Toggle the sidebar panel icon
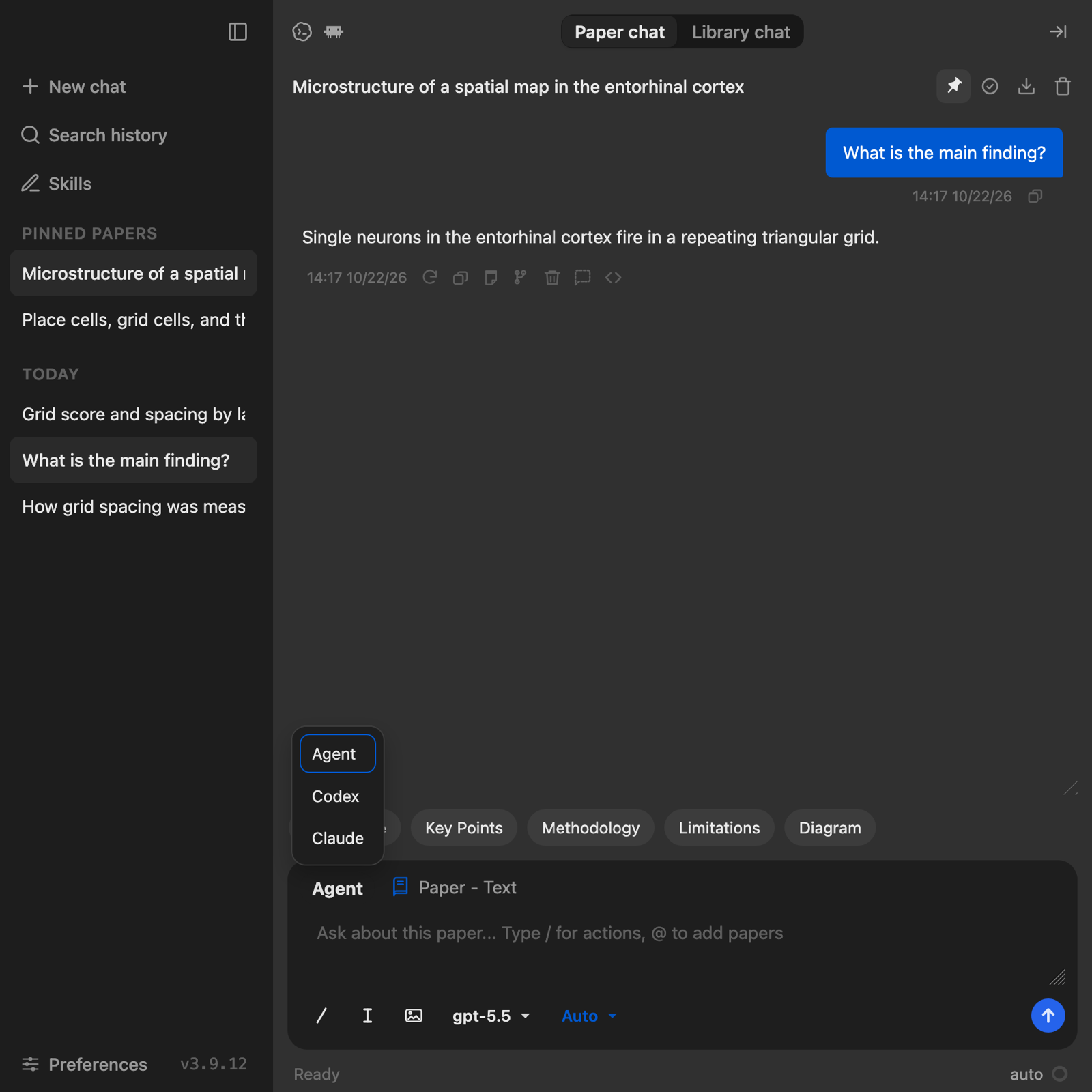Viewport: 1092px width, 1092px height. 238,32
